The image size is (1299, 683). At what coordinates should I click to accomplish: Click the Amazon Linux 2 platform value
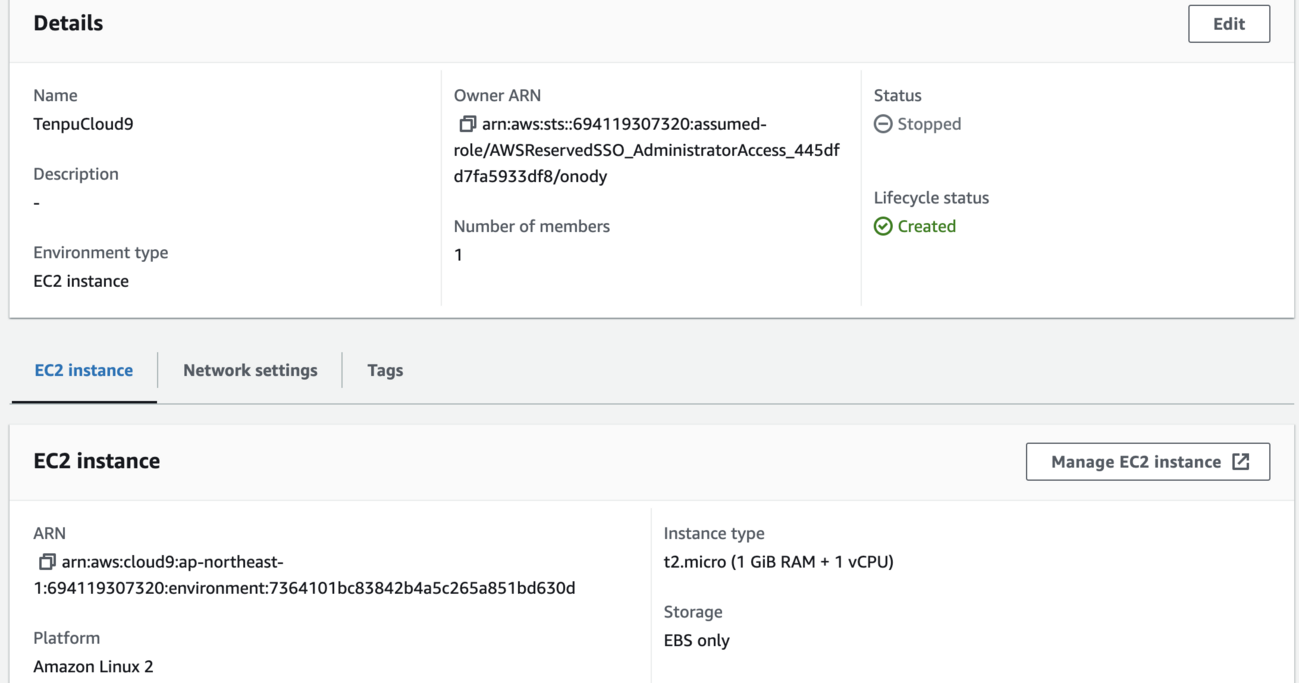pos(93,666)
